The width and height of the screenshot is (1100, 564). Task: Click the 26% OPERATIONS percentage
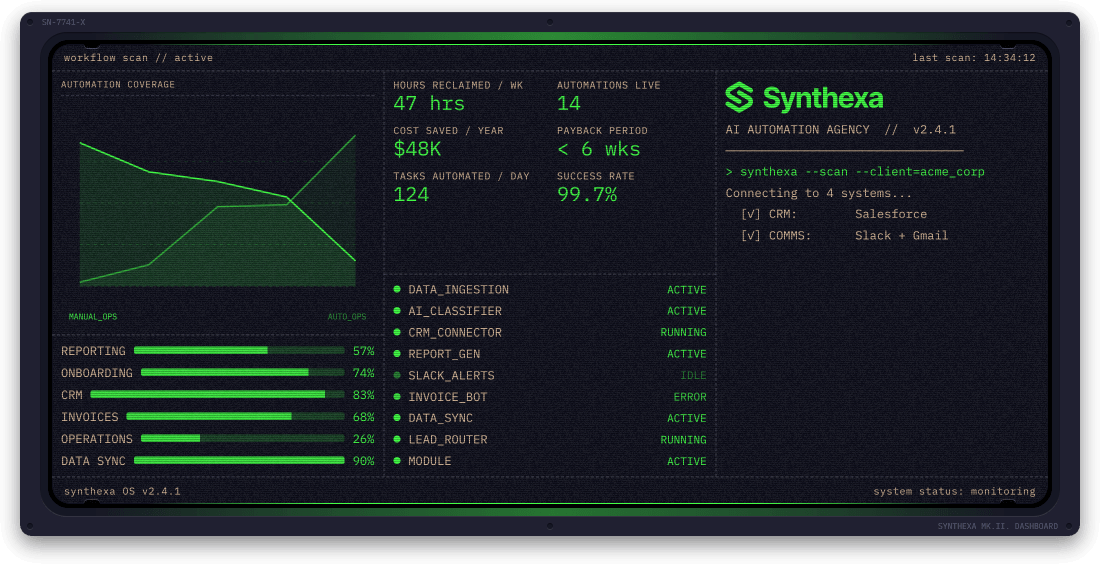click(x=363, y=438)
